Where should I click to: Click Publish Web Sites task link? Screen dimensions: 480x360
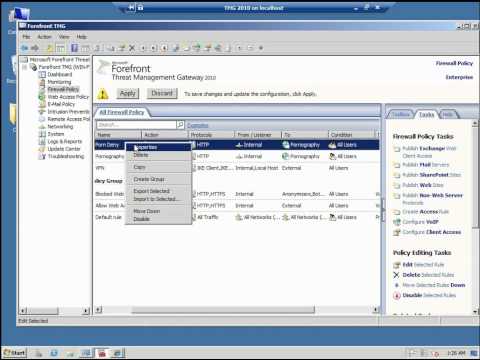(423, 185)
